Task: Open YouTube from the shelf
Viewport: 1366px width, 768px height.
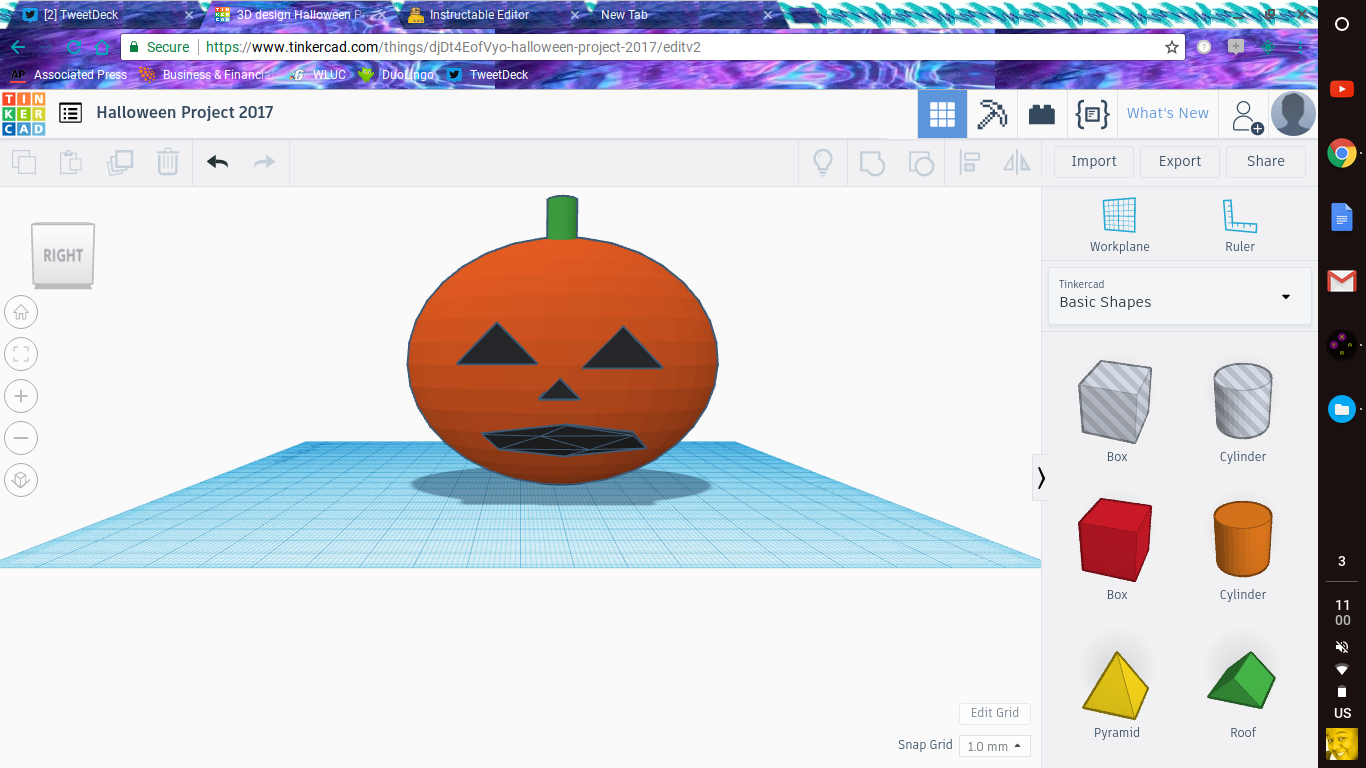Action: pos(1342,89)
